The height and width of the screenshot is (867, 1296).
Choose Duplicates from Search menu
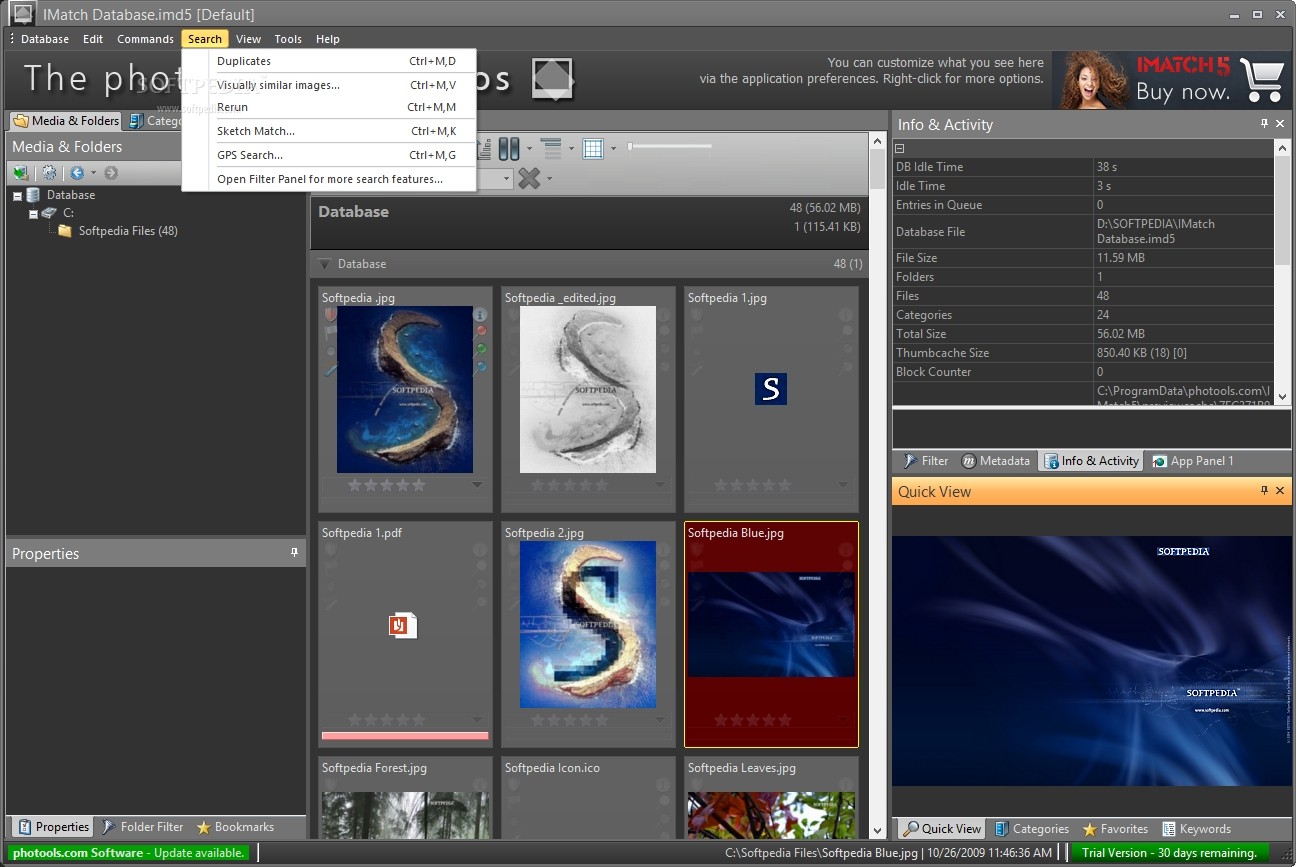coord(329,61)
